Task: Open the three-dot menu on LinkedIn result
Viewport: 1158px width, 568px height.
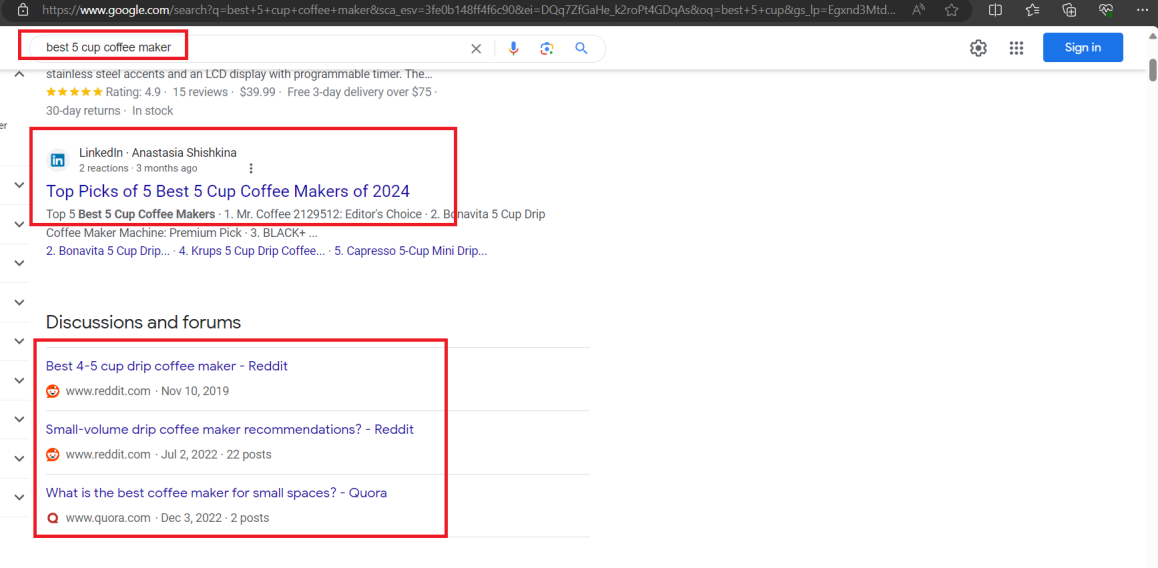Action: pyautogui.click(x=252, y=168)
